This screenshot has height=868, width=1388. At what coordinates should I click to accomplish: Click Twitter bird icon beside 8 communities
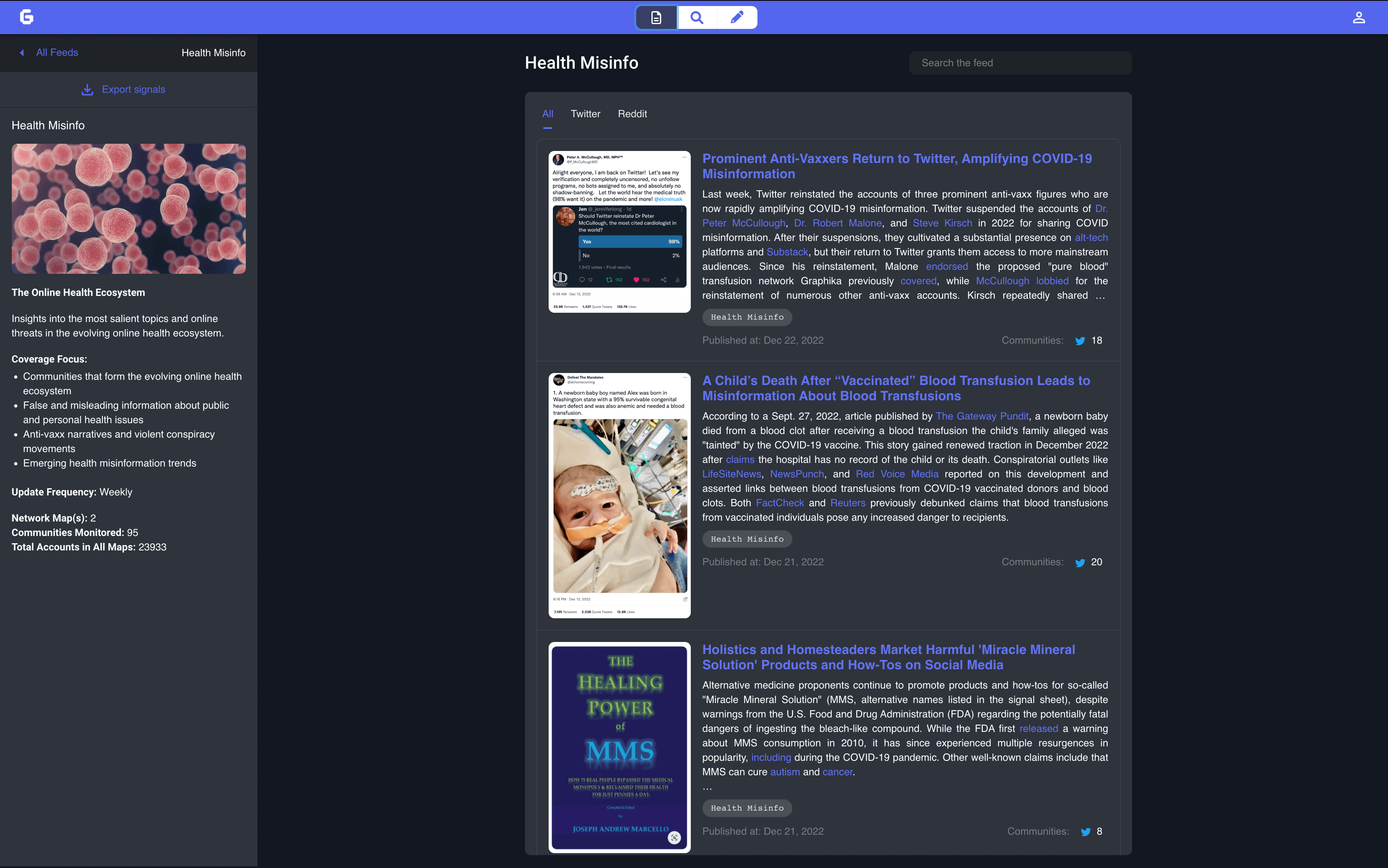(x=1085, y=832)
